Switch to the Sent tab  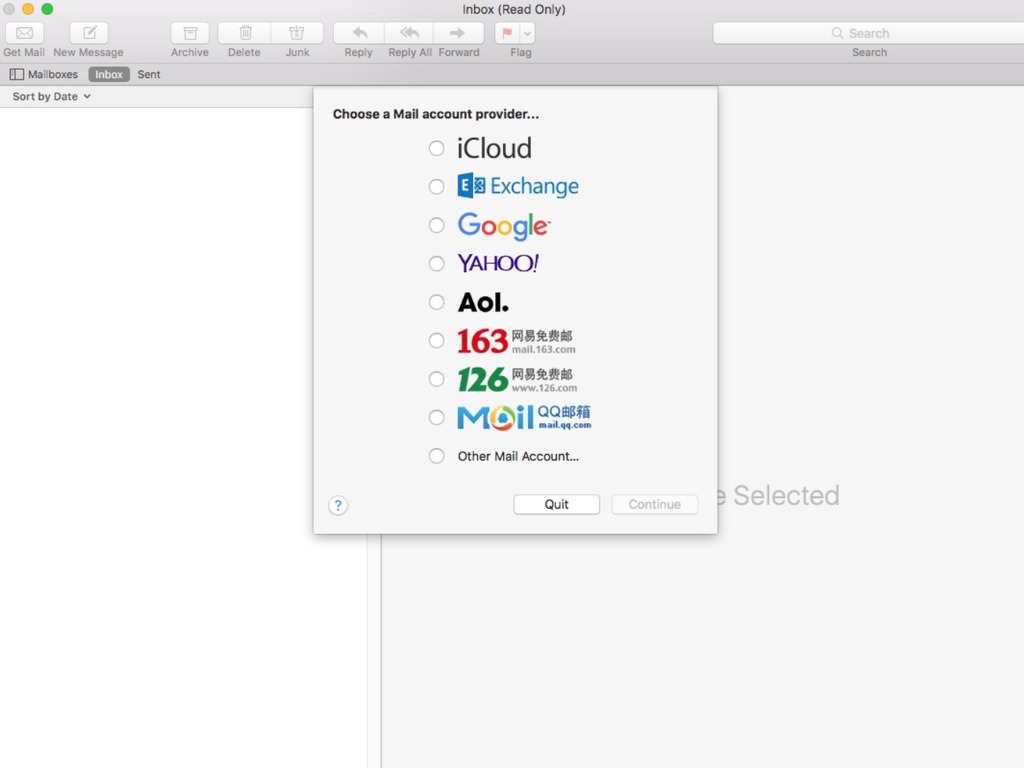149,74
